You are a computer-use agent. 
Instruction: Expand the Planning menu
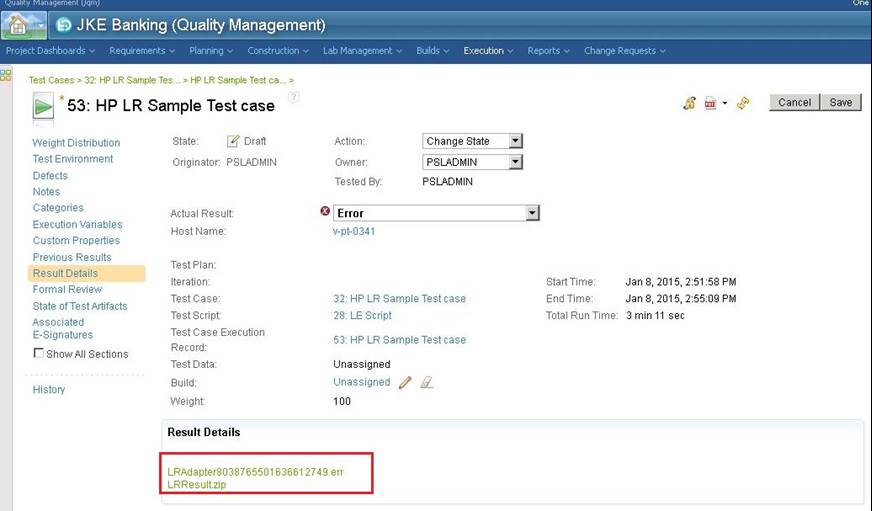click(211, 51)
